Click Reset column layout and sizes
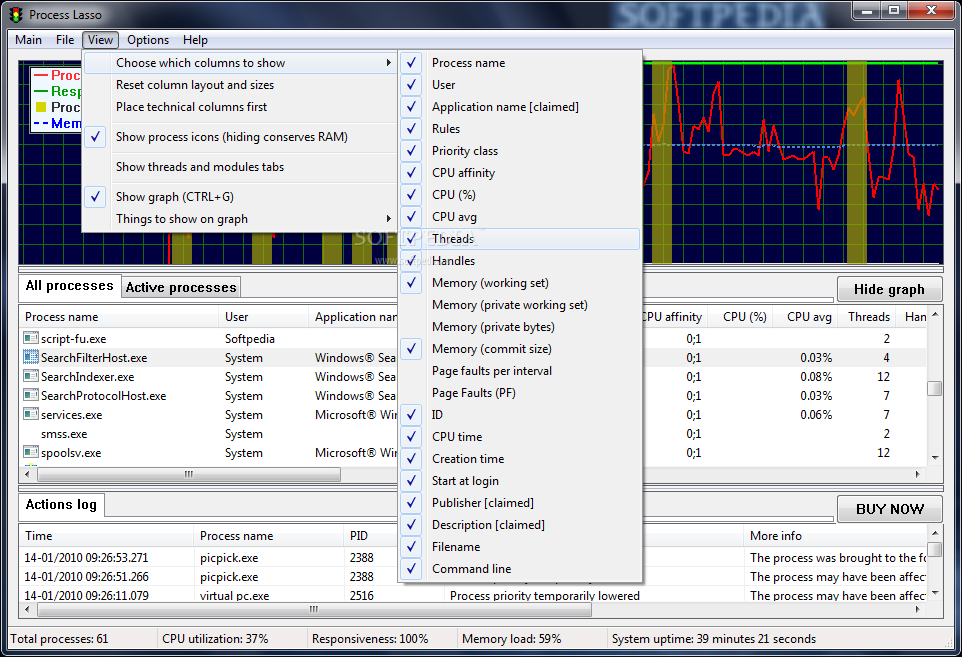 click(x=194, y=85)
